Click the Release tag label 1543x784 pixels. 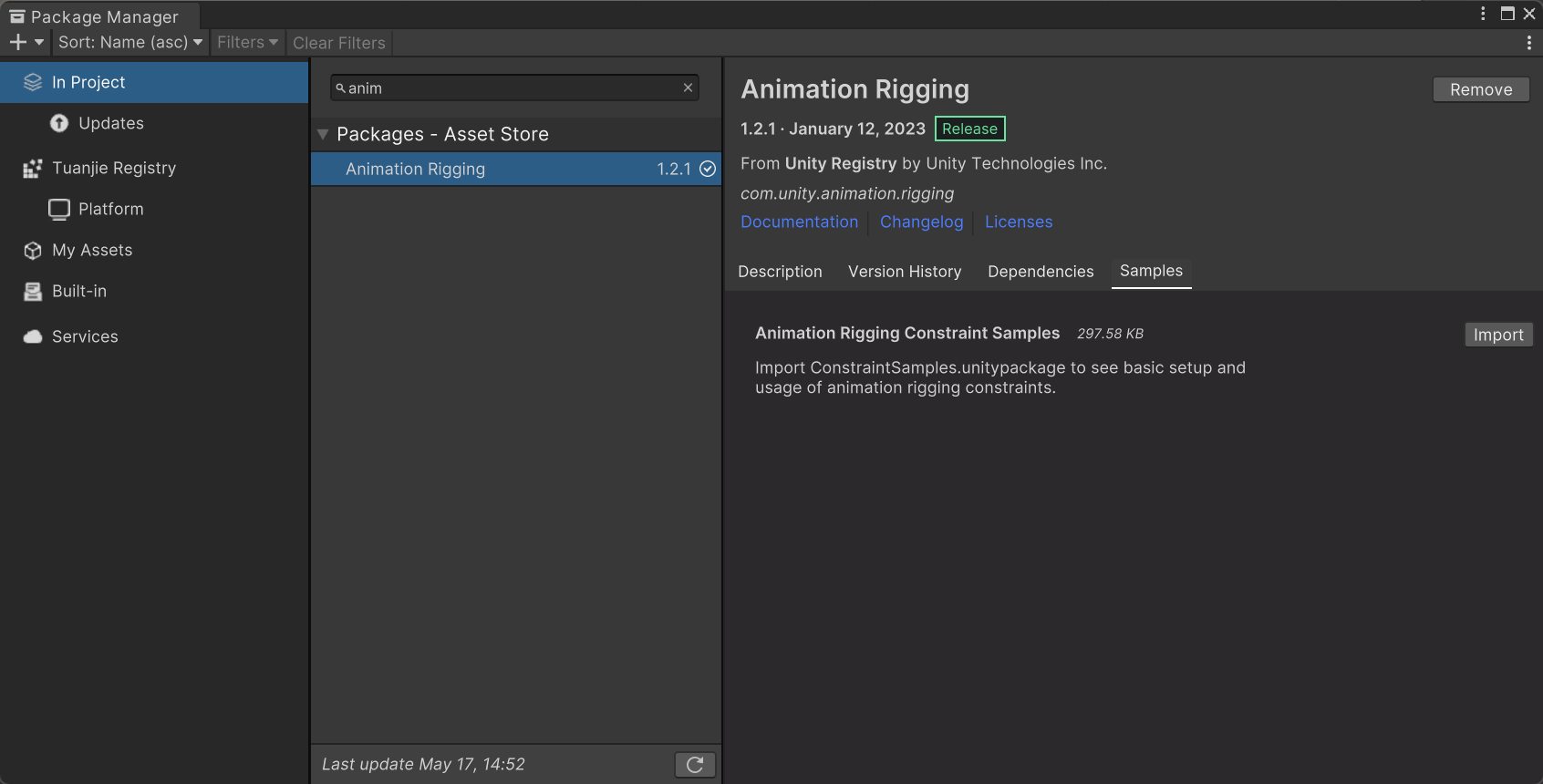click(x=969, y=129)
